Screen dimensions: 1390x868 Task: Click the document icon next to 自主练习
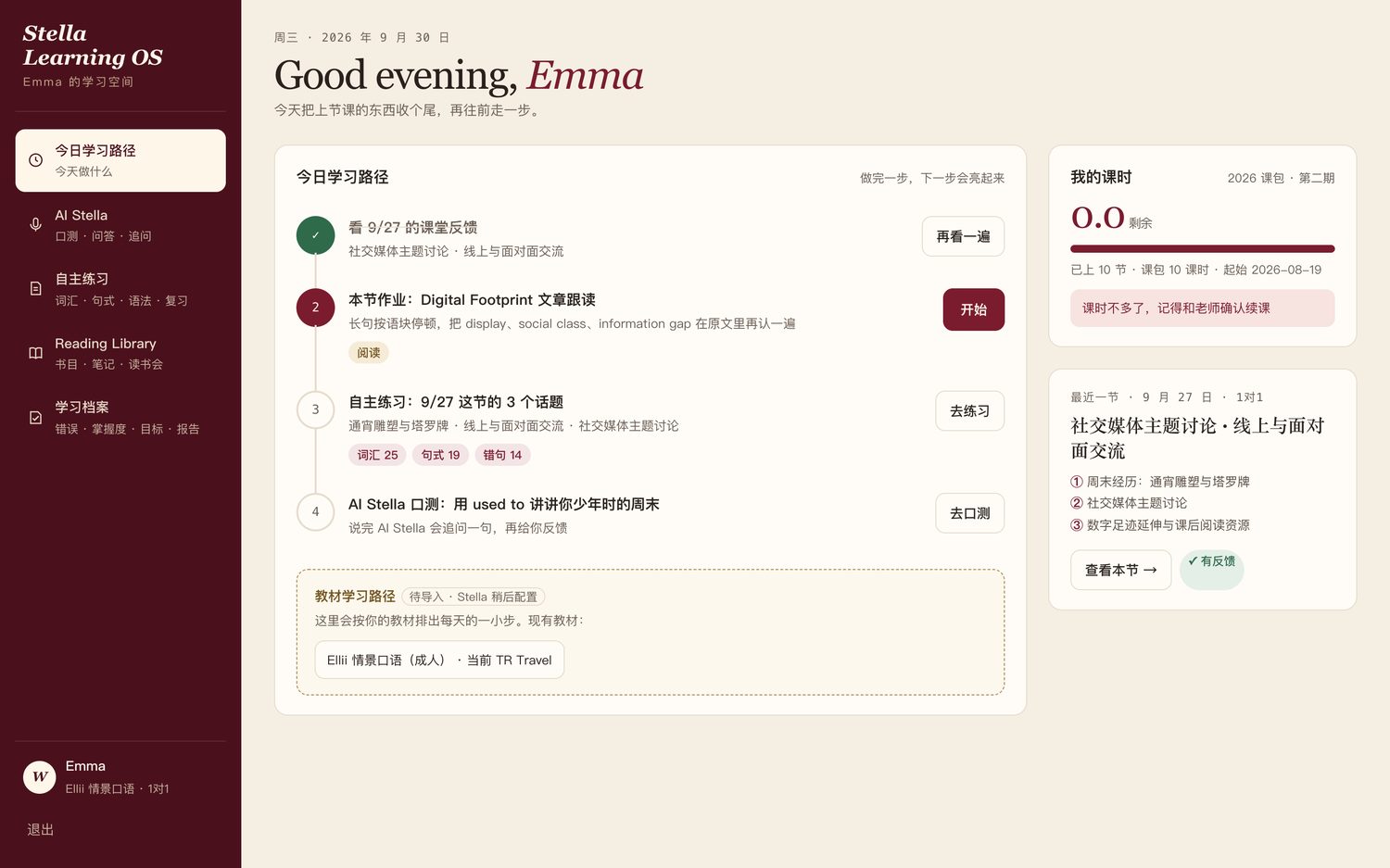pyautogui.click(x=35, y=289)
